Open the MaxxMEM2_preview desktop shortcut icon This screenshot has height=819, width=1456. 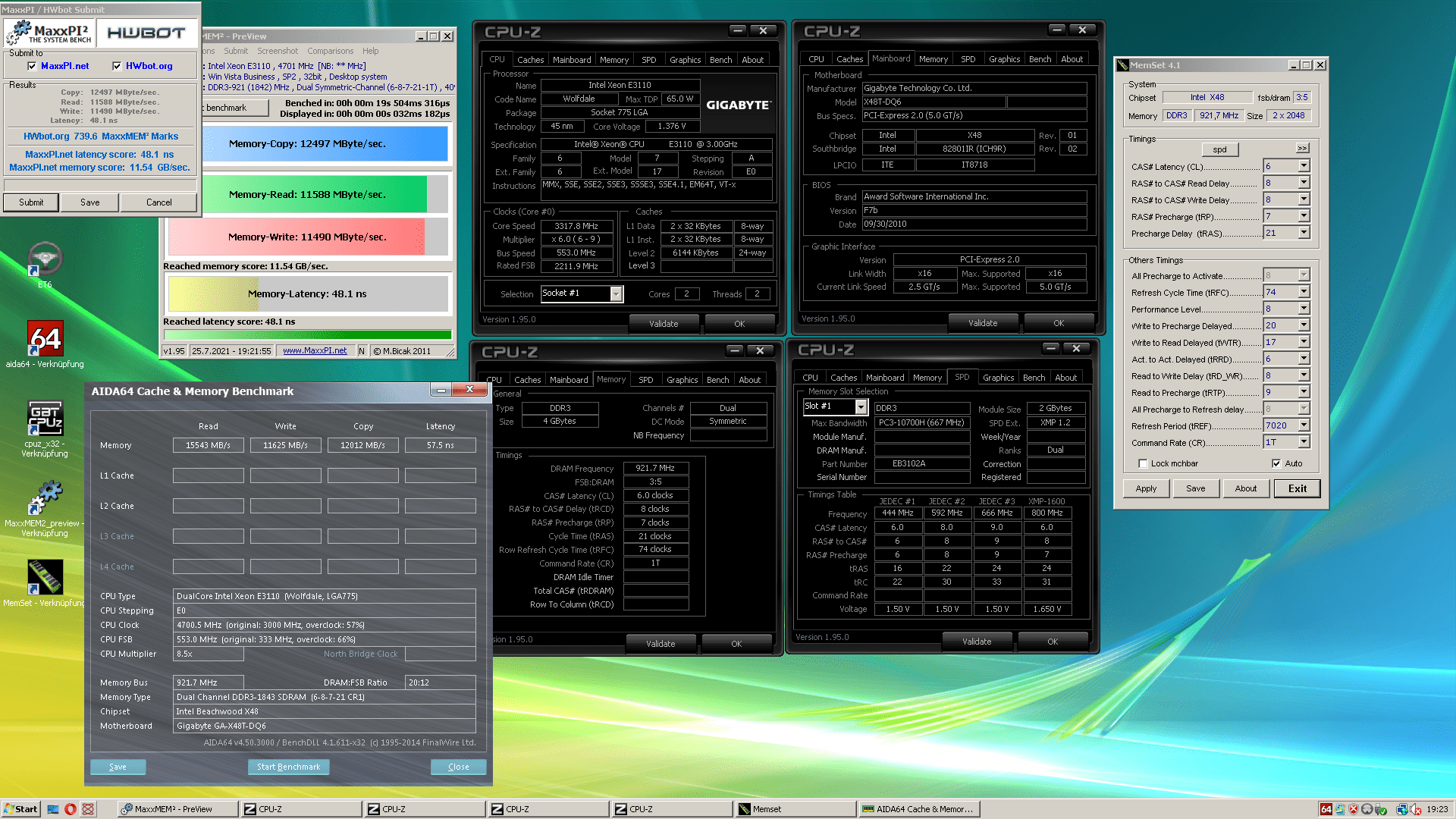coord(45,497)
